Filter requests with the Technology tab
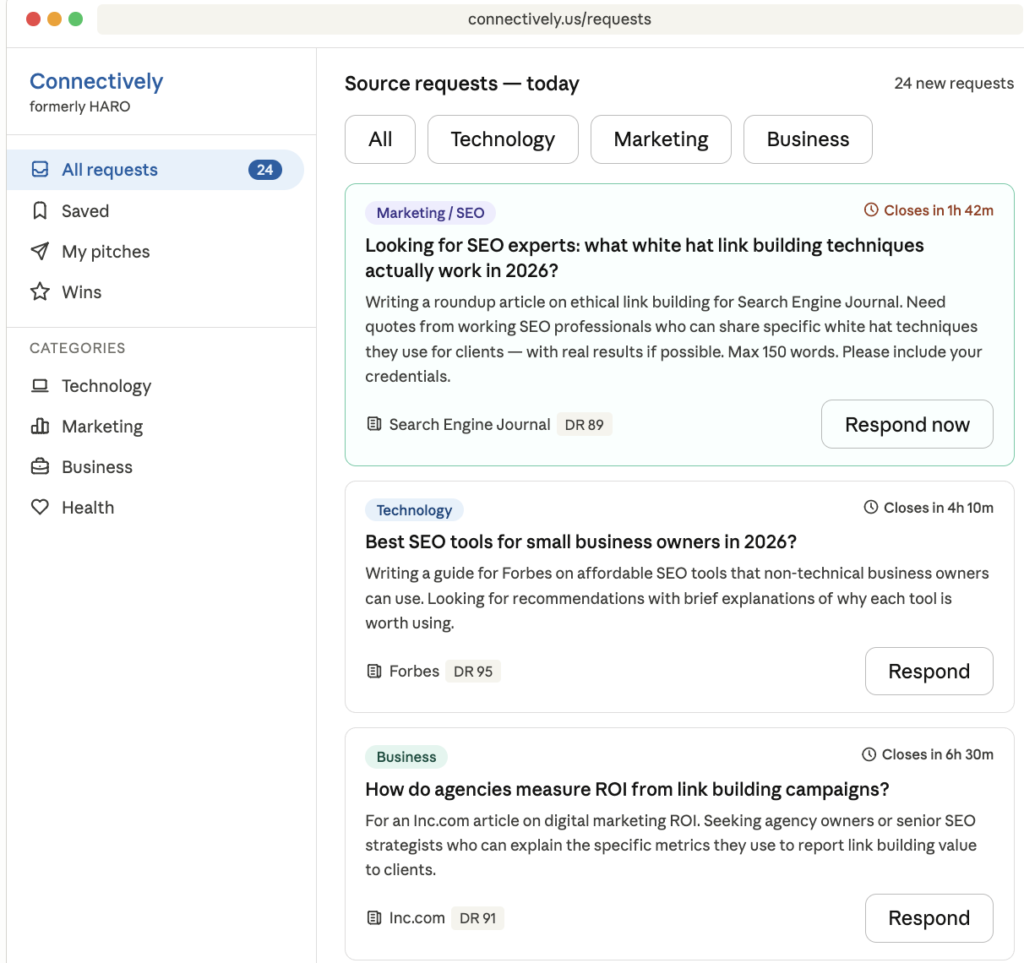This screenshot has width=1024, height=963. tap(503, 139)
